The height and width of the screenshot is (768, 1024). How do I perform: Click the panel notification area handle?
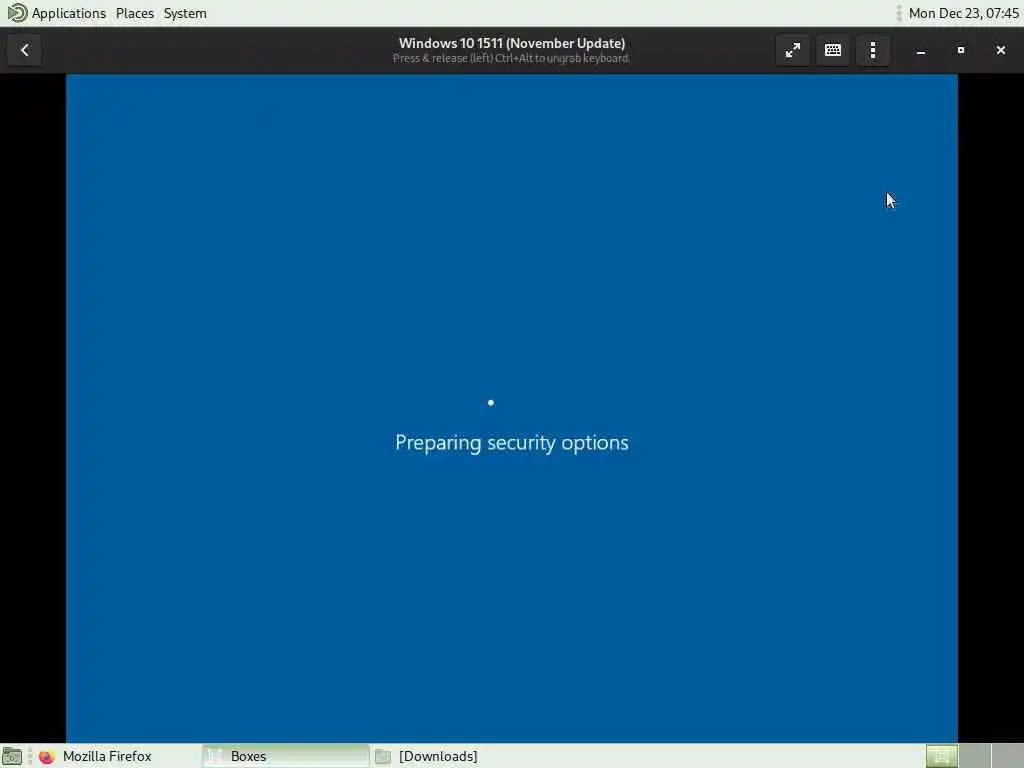899,13
